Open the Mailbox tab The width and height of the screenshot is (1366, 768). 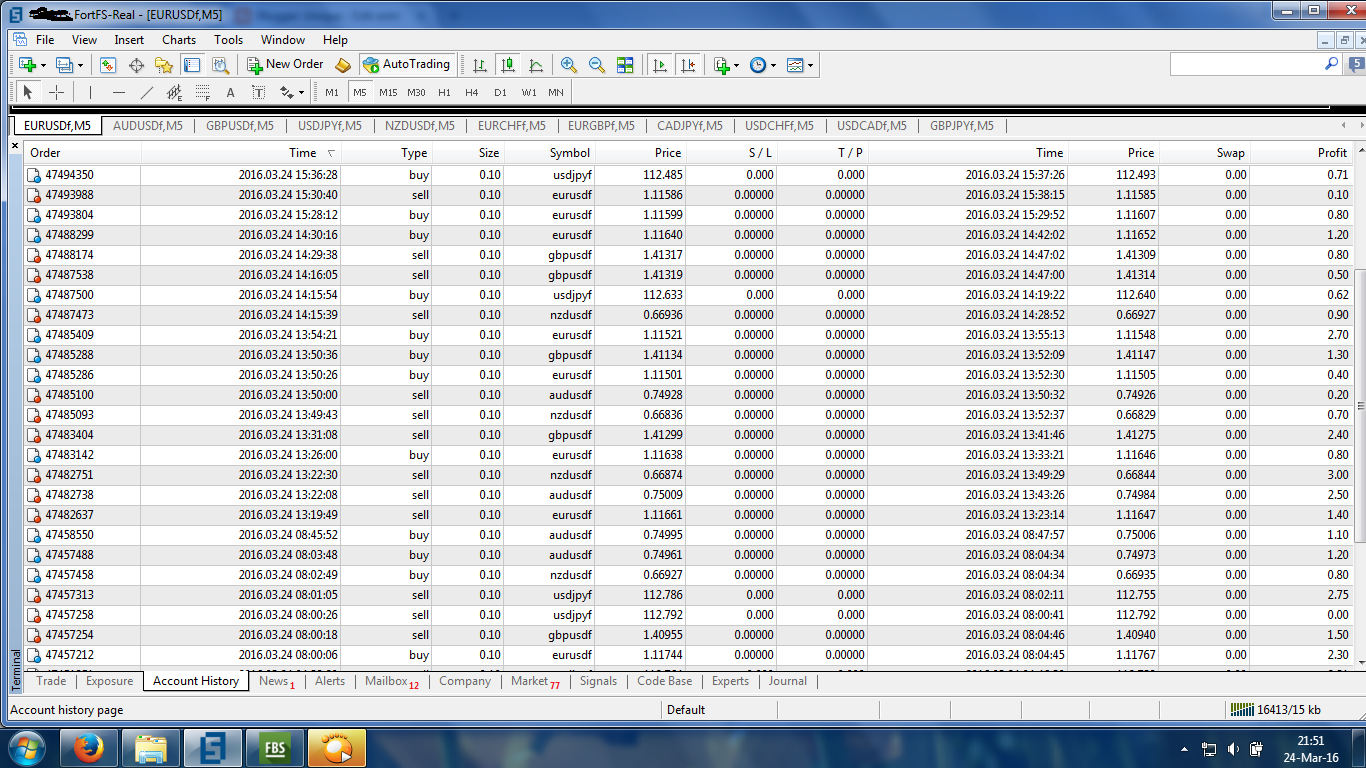[x=391, y=681]
